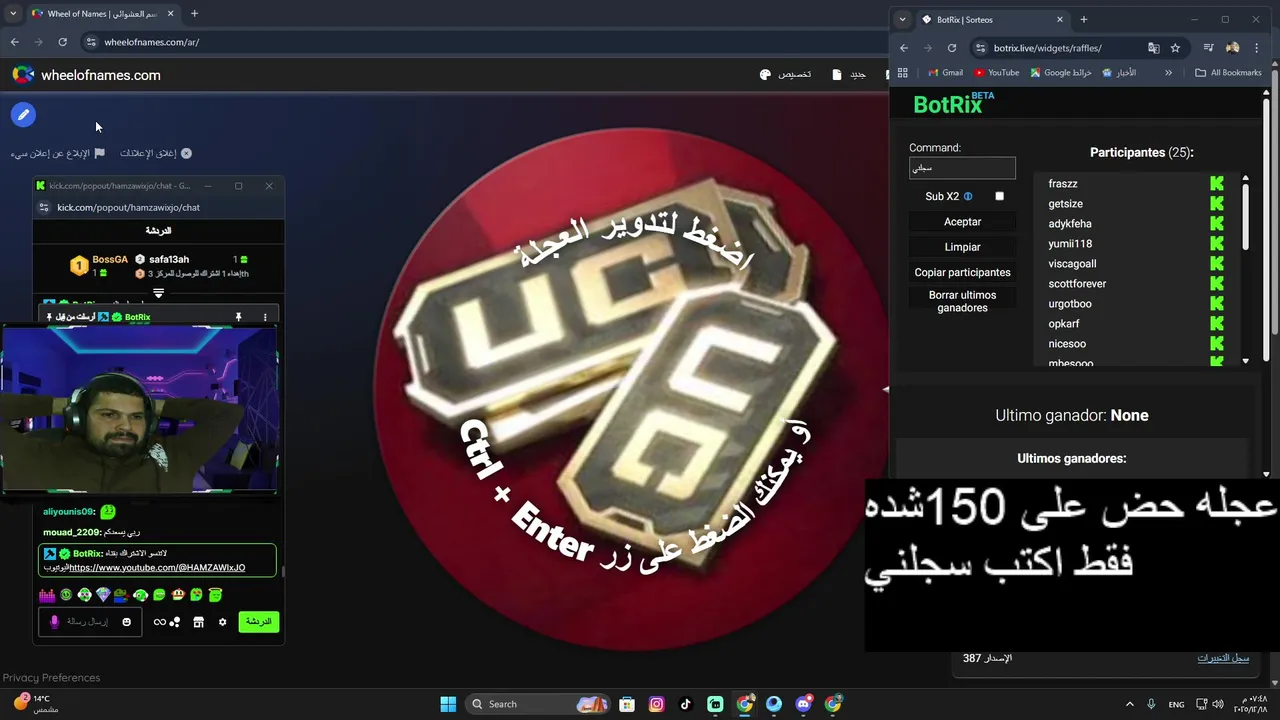Click the channel points dots icon in chat
This screenshot has height=720, width=1280.
[x=175, y=622]
